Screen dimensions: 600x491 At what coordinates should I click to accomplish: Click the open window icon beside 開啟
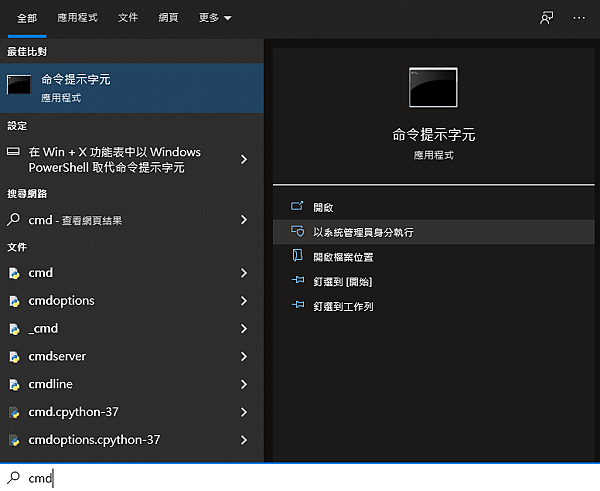pyautogui.click(x=297, y=206)
